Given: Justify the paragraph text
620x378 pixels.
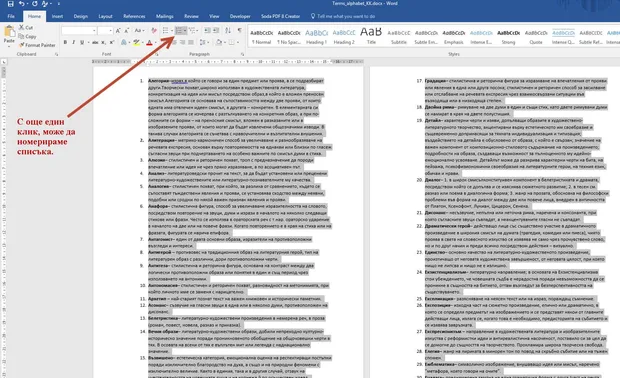Looking at the screenshot, I should 191,42.
